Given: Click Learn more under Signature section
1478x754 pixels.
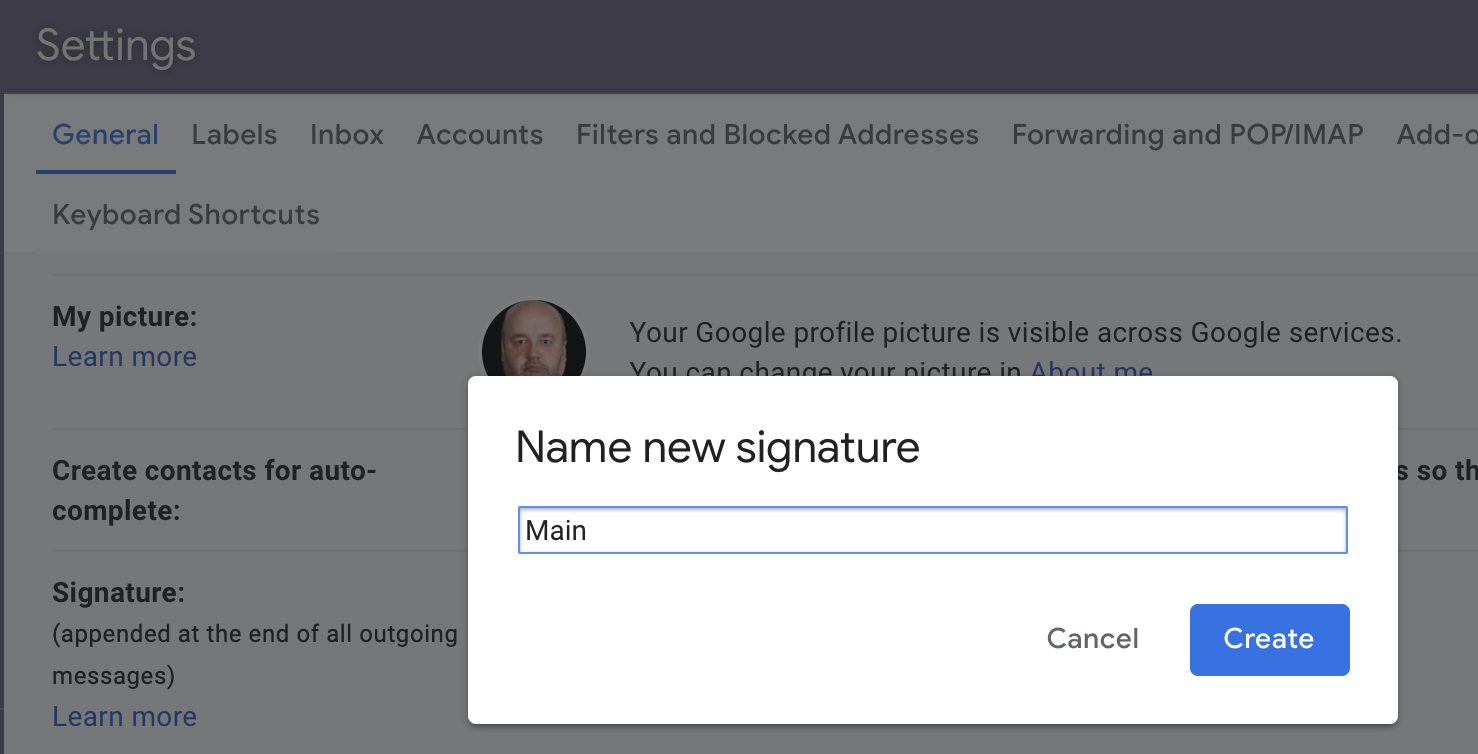Looking at the screenshot, I should click(x=124, y=717).
